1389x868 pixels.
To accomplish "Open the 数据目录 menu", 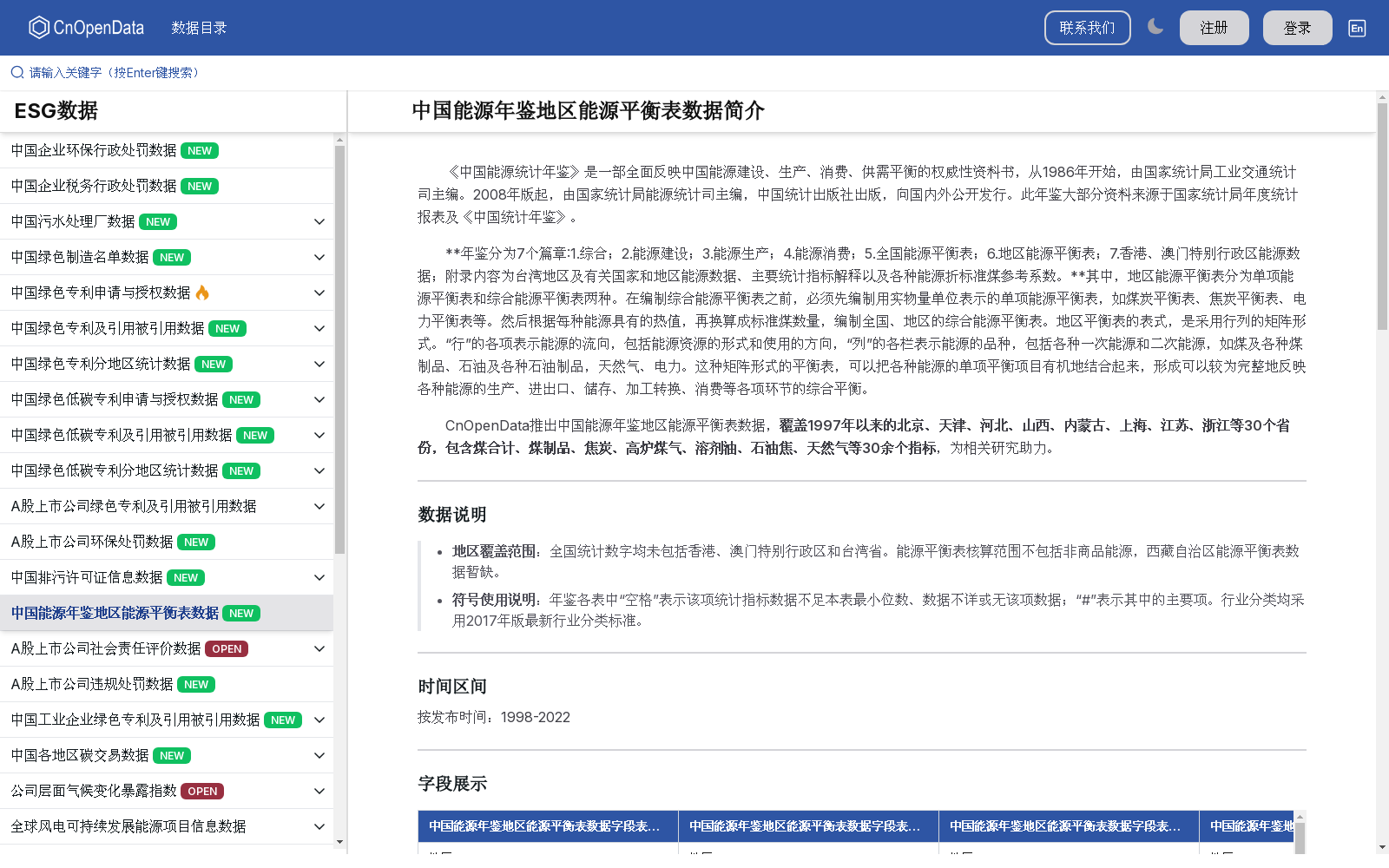I will click(198, 27).
